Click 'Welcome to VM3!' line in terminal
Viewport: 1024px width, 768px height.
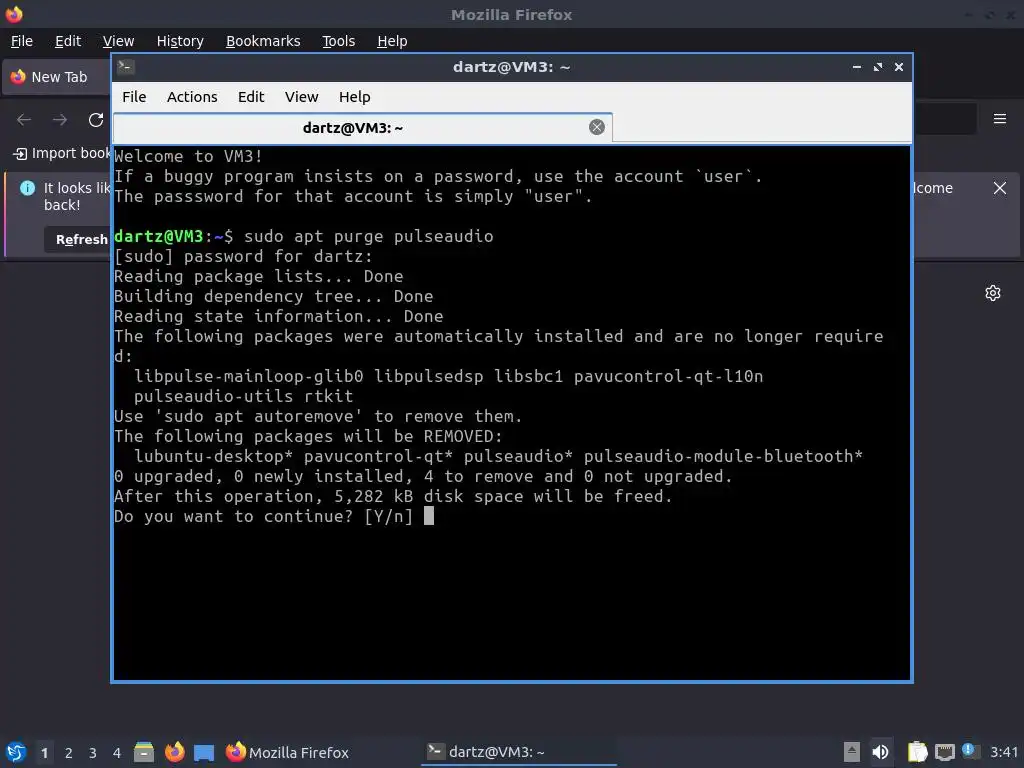click(x=188, y=157)
